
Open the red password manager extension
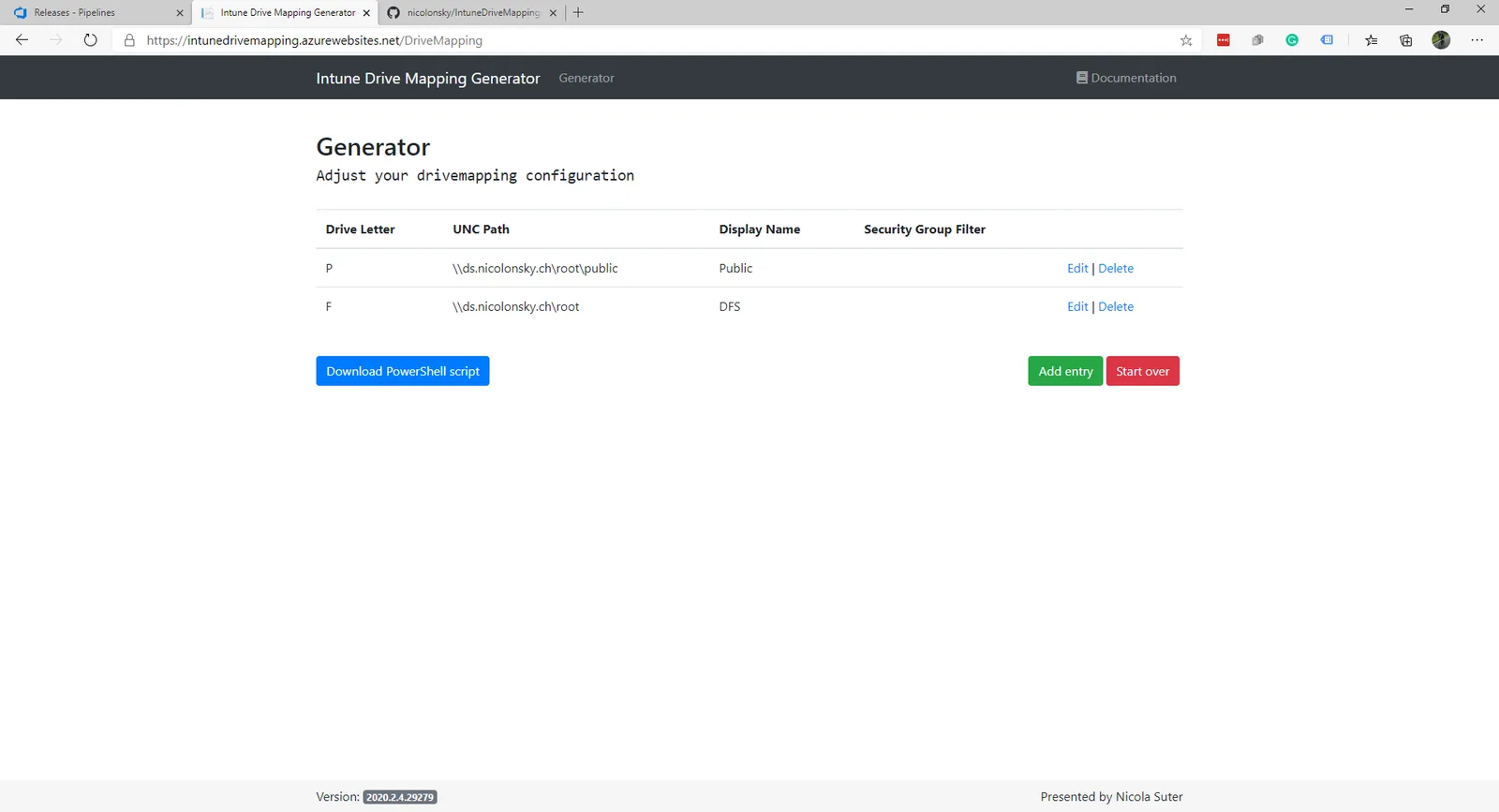click(1224, 40)
